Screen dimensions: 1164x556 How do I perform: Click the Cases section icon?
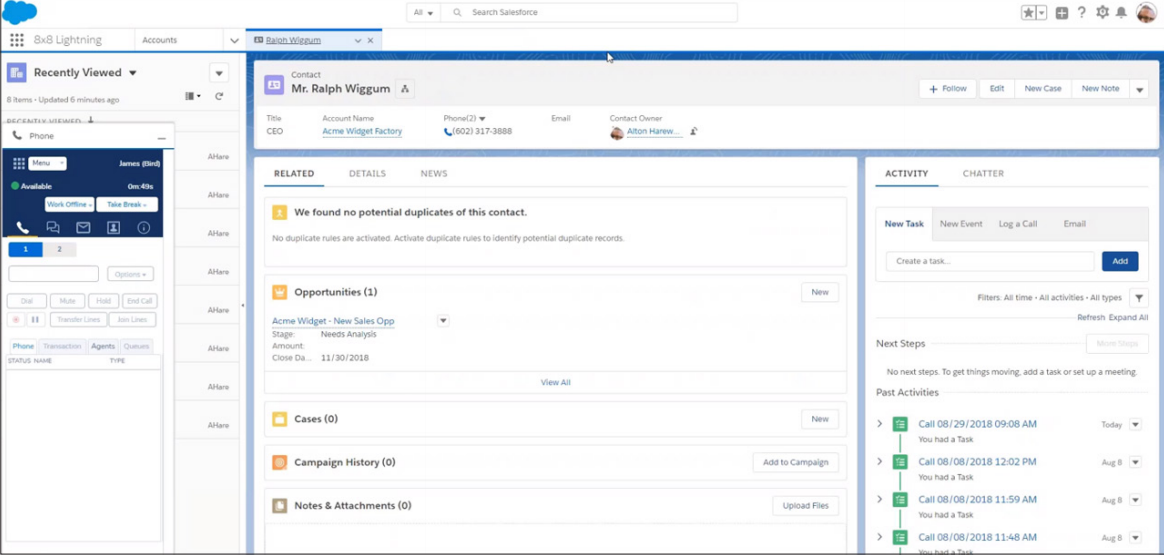pyautogui.click(x=279, y=419)
